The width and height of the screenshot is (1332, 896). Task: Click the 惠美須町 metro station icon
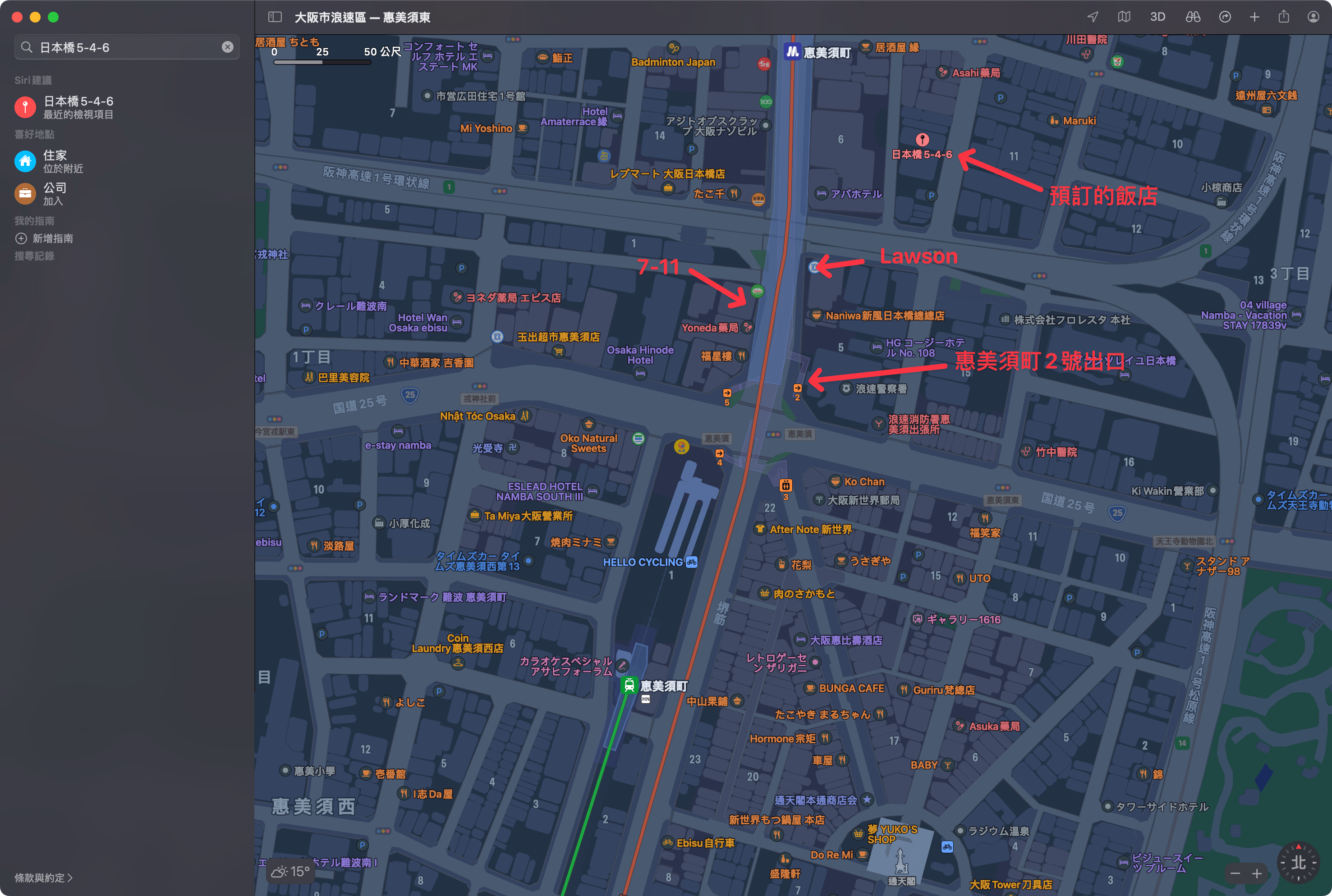point(792,51)
